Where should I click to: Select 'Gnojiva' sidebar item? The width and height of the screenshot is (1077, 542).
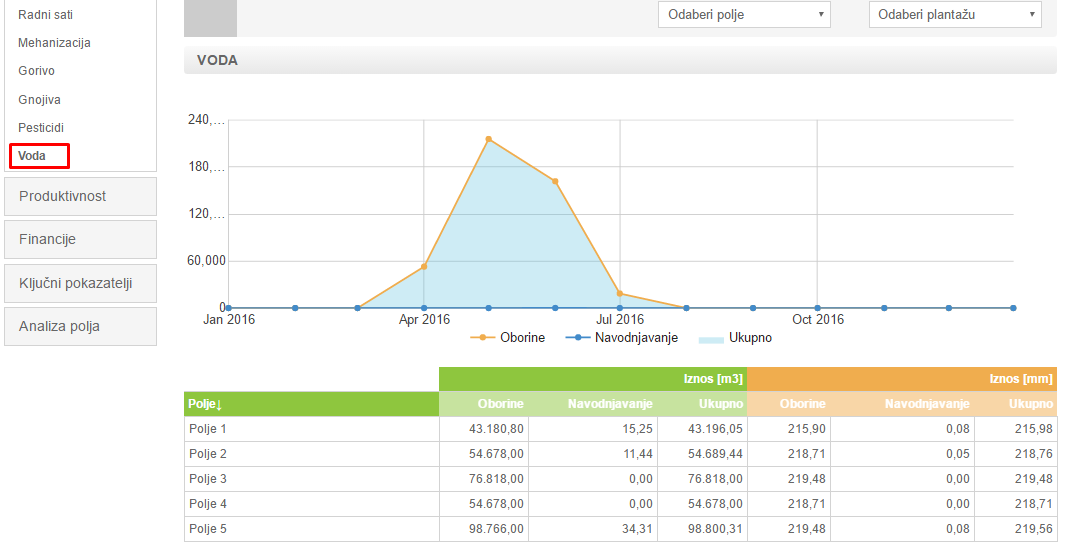pos(39,100)
